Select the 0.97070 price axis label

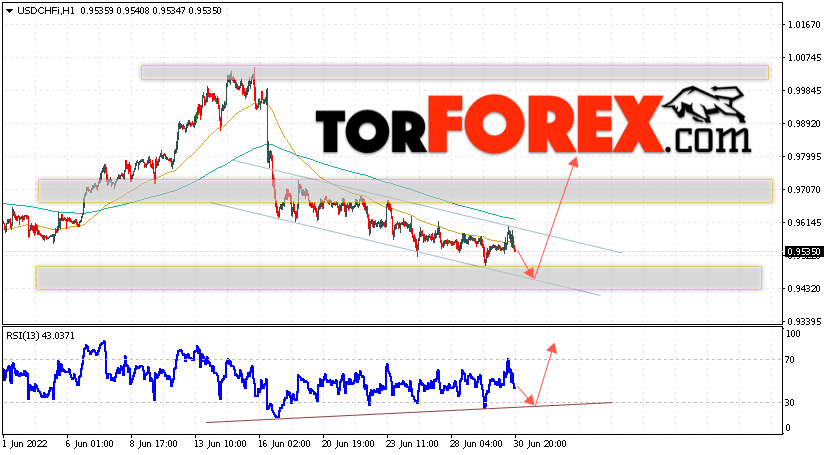(804, 189)
